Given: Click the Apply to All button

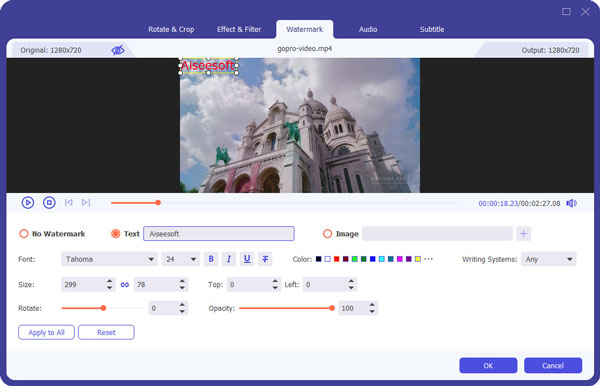Looking at the screenshot, I should (46, 332).
